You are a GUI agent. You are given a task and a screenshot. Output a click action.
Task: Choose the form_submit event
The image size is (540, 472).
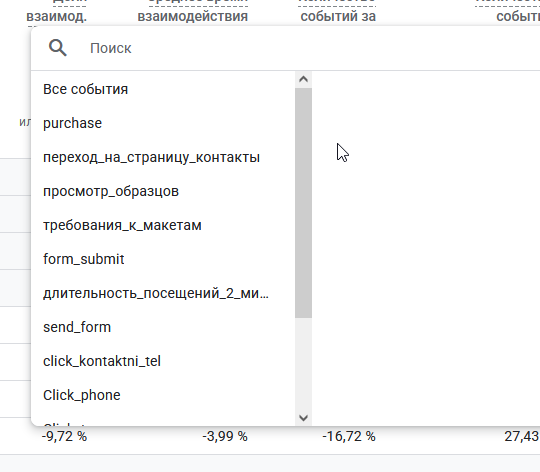[84, 259]
